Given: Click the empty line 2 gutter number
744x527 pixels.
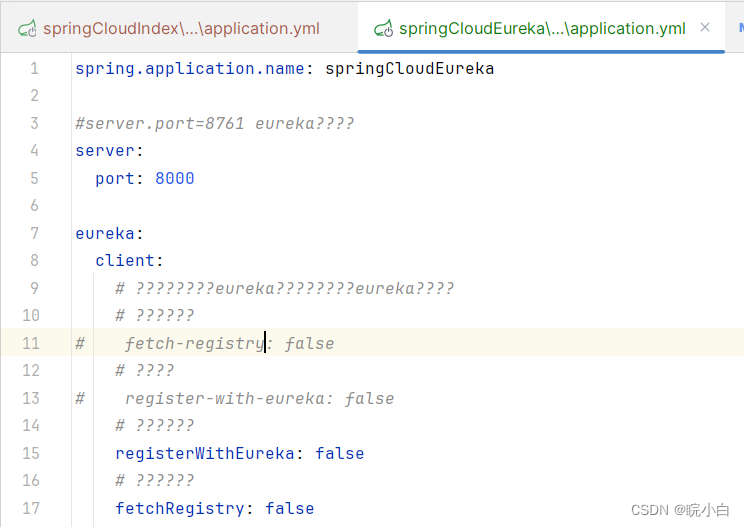Looking at the screenshot, I should point(34,96).
